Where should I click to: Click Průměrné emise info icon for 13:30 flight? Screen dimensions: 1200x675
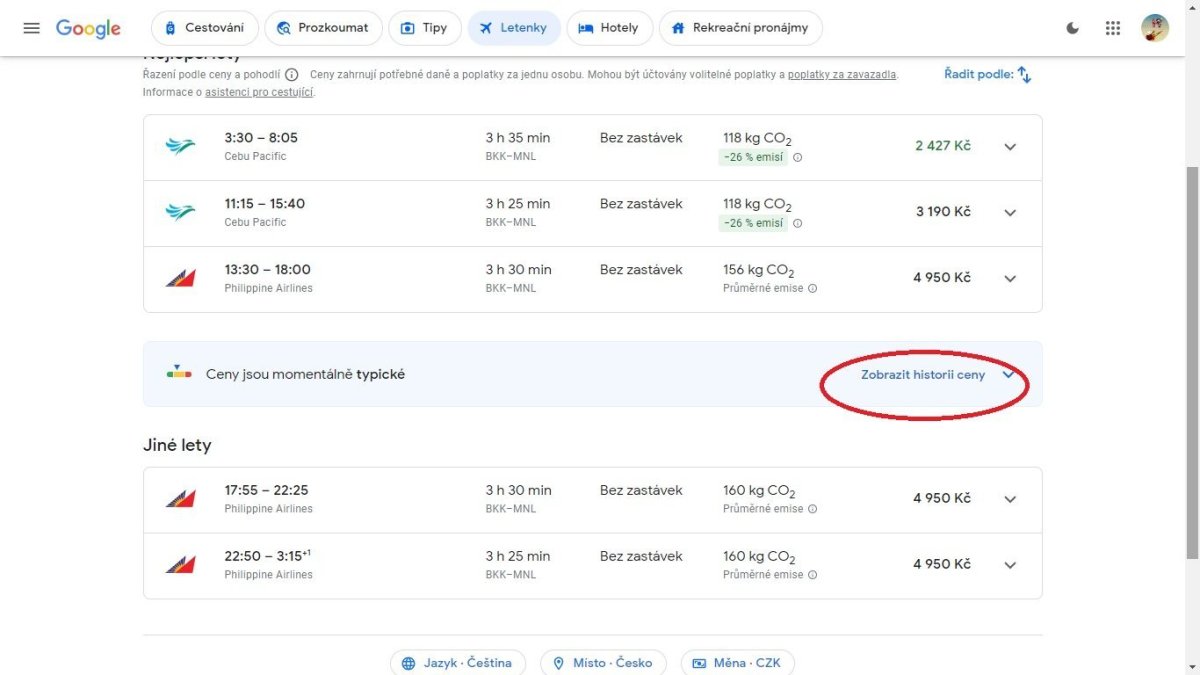[x=812, y=289]
